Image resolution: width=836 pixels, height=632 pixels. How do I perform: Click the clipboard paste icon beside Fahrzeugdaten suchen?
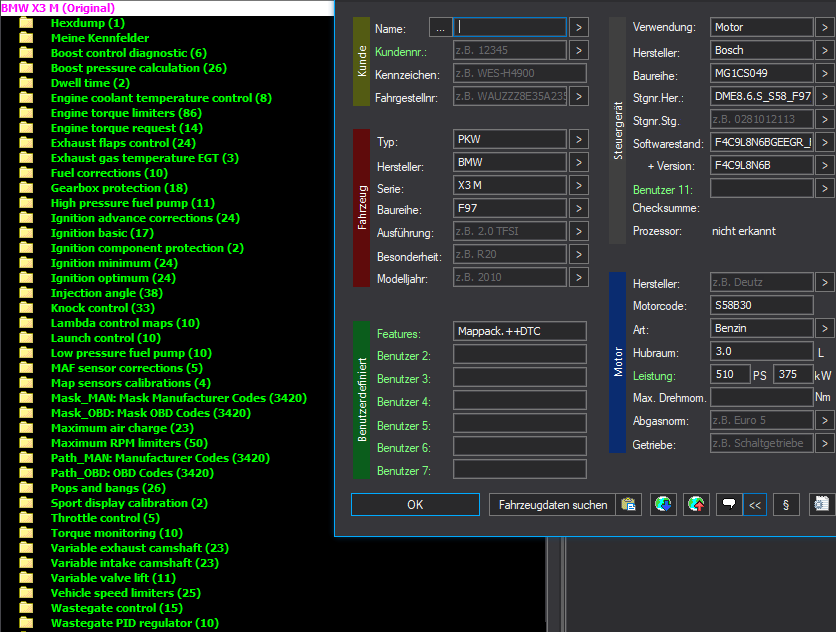click(629, 505)
